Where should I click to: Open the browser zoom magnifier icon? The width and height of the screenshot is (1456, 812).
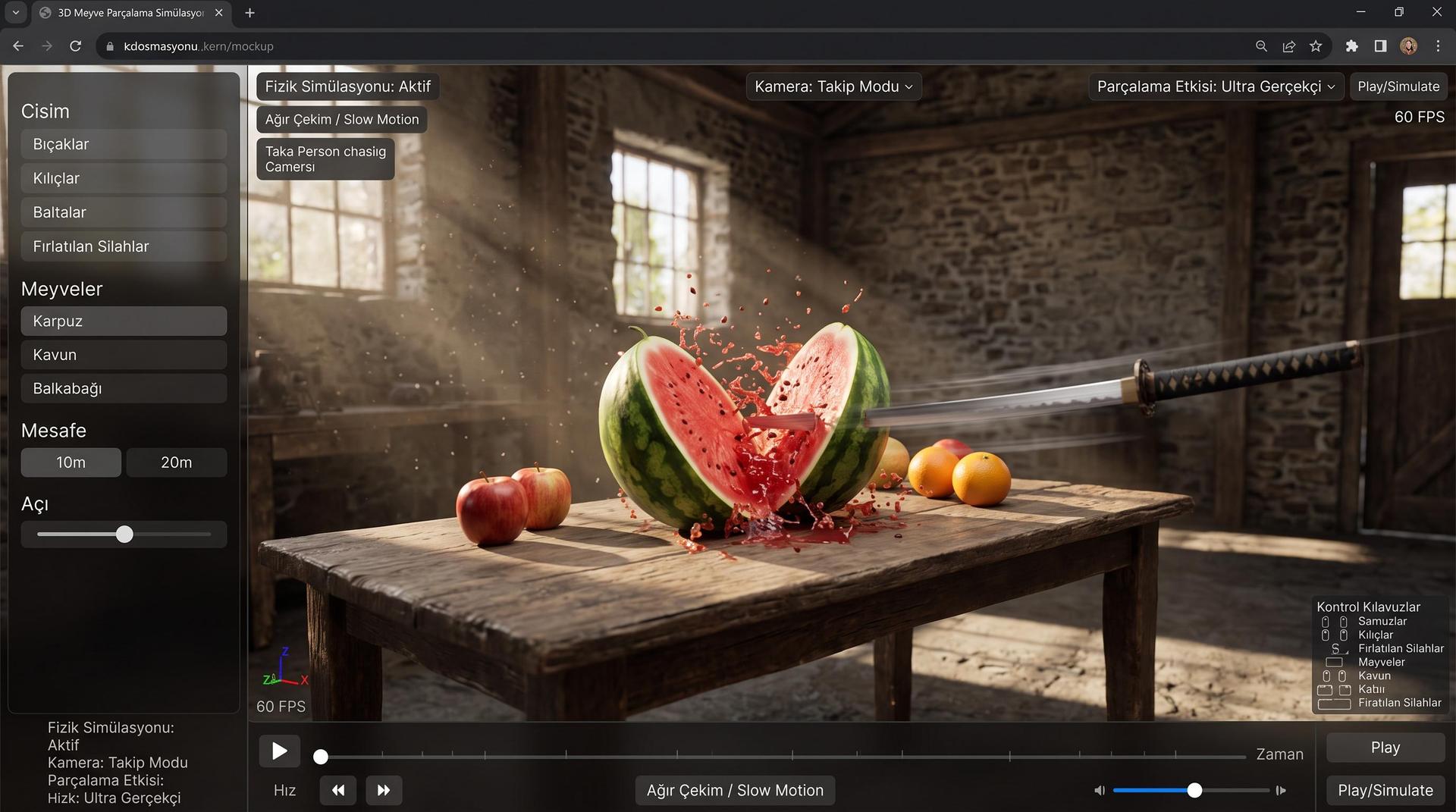pos(1261,46)
